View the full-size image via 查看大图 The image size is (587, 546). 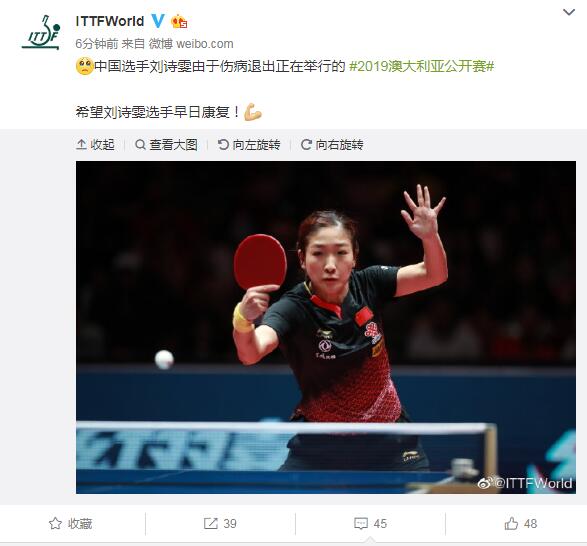click(166, 145)
